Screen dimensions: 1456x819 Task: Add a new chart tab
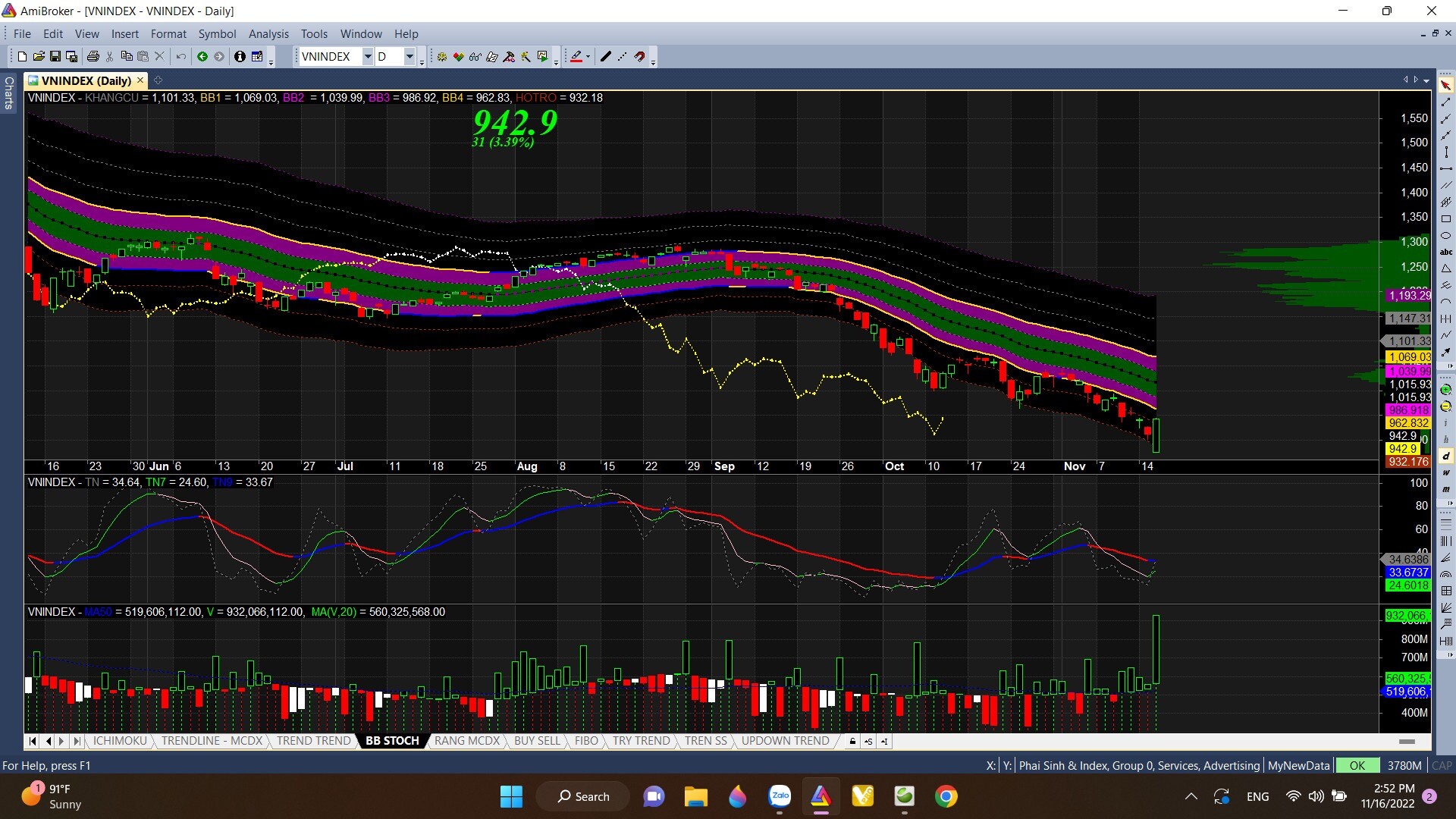click(158, 80)
